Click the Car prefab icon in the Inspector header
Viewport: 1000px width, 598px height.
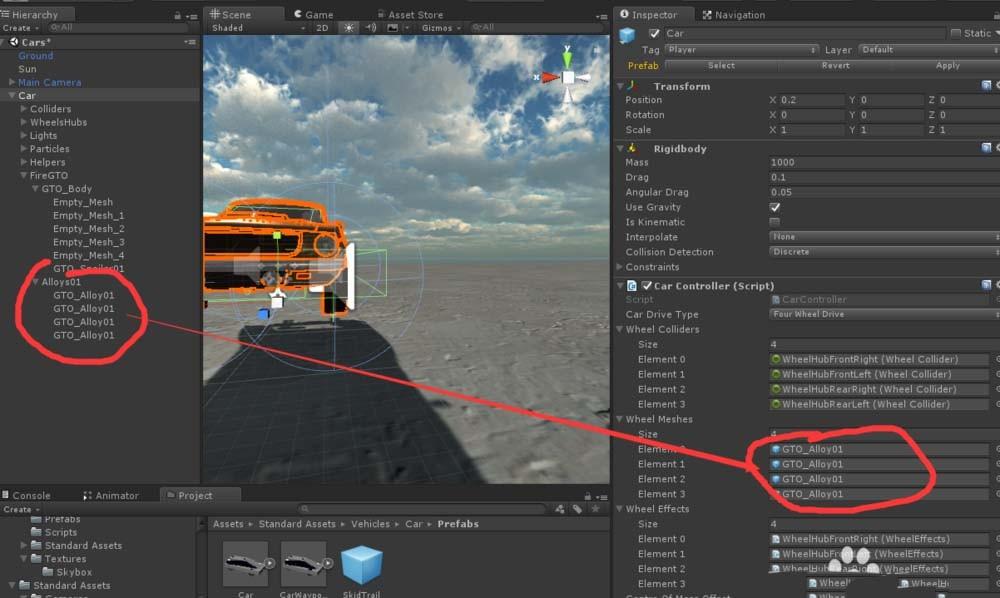(x=627, y=33)
